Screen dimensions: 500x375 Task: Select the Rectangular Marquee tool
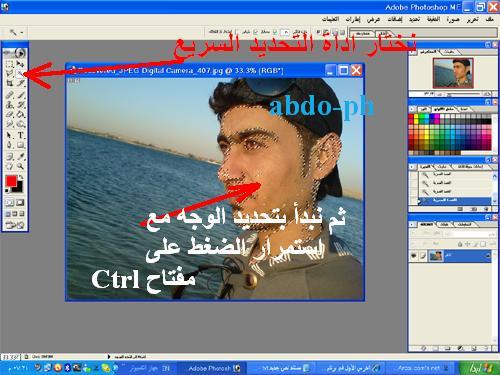click(10, 63)
